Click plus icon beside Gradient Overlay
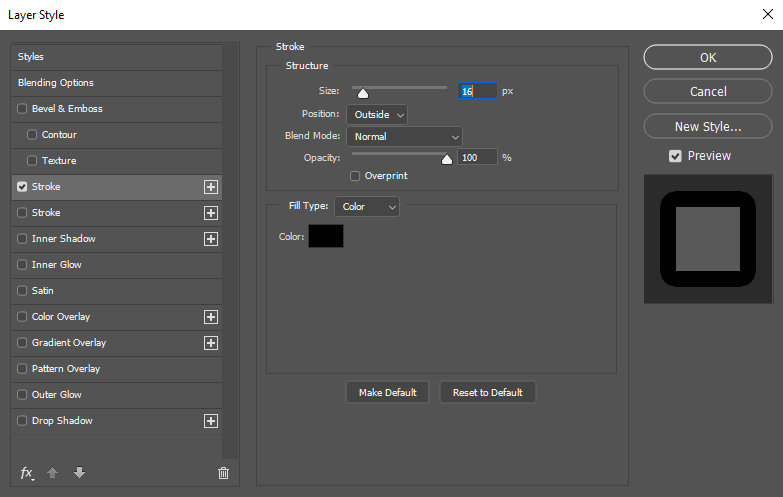Screen dimensions: 783x497 pos(211,343)
